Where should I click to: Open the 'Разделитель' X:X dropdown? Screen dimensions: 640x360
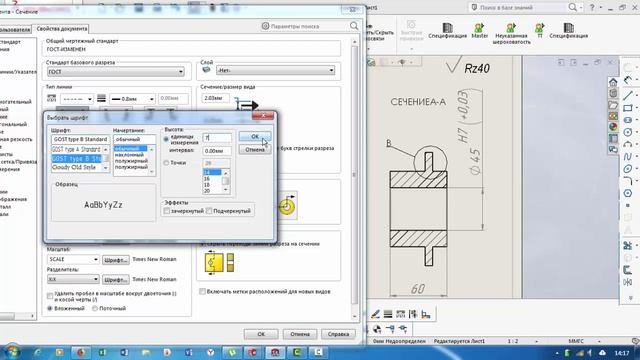[73, 279]
